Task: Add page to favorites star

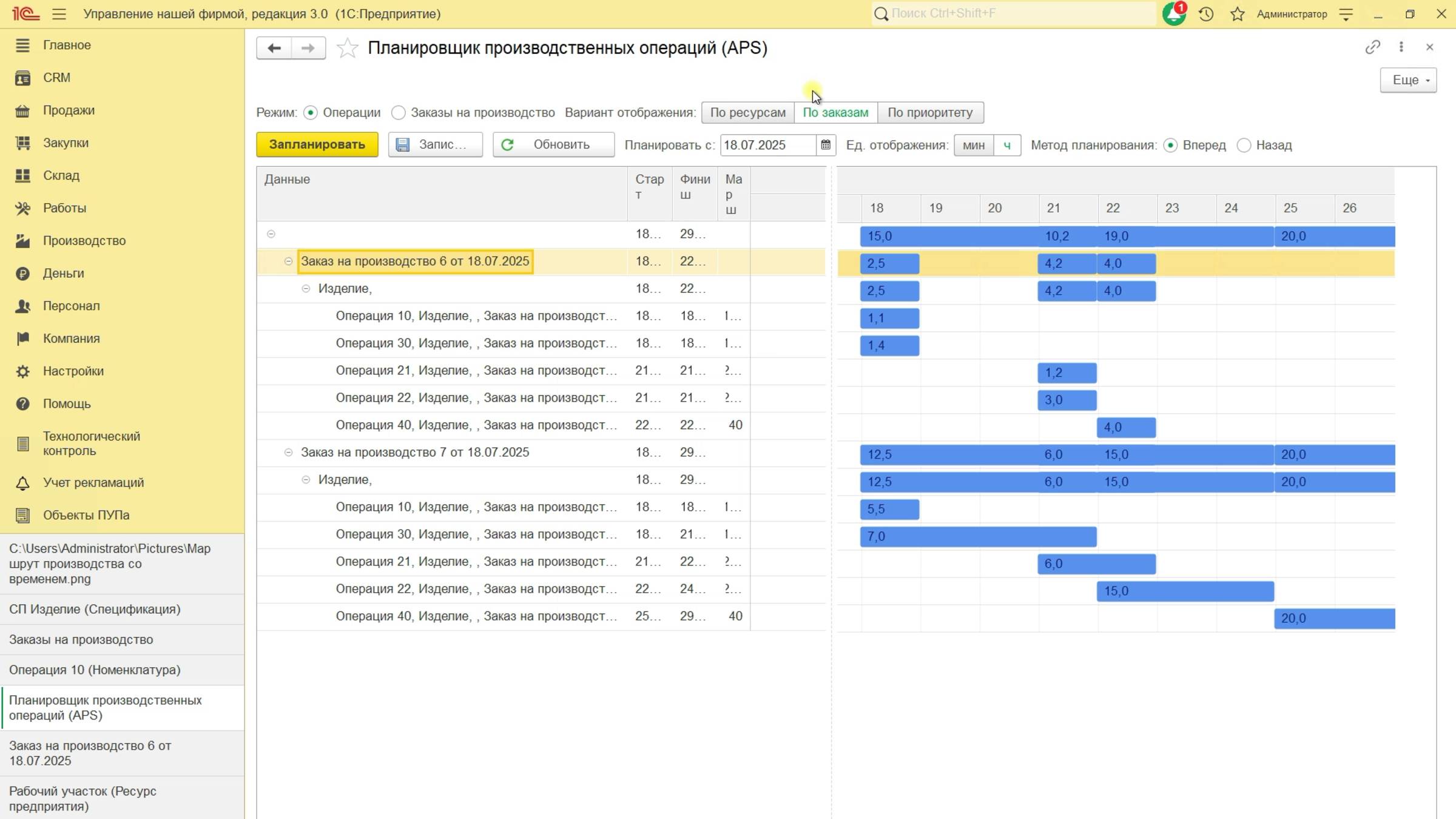Action: click(x=347, y=48)
